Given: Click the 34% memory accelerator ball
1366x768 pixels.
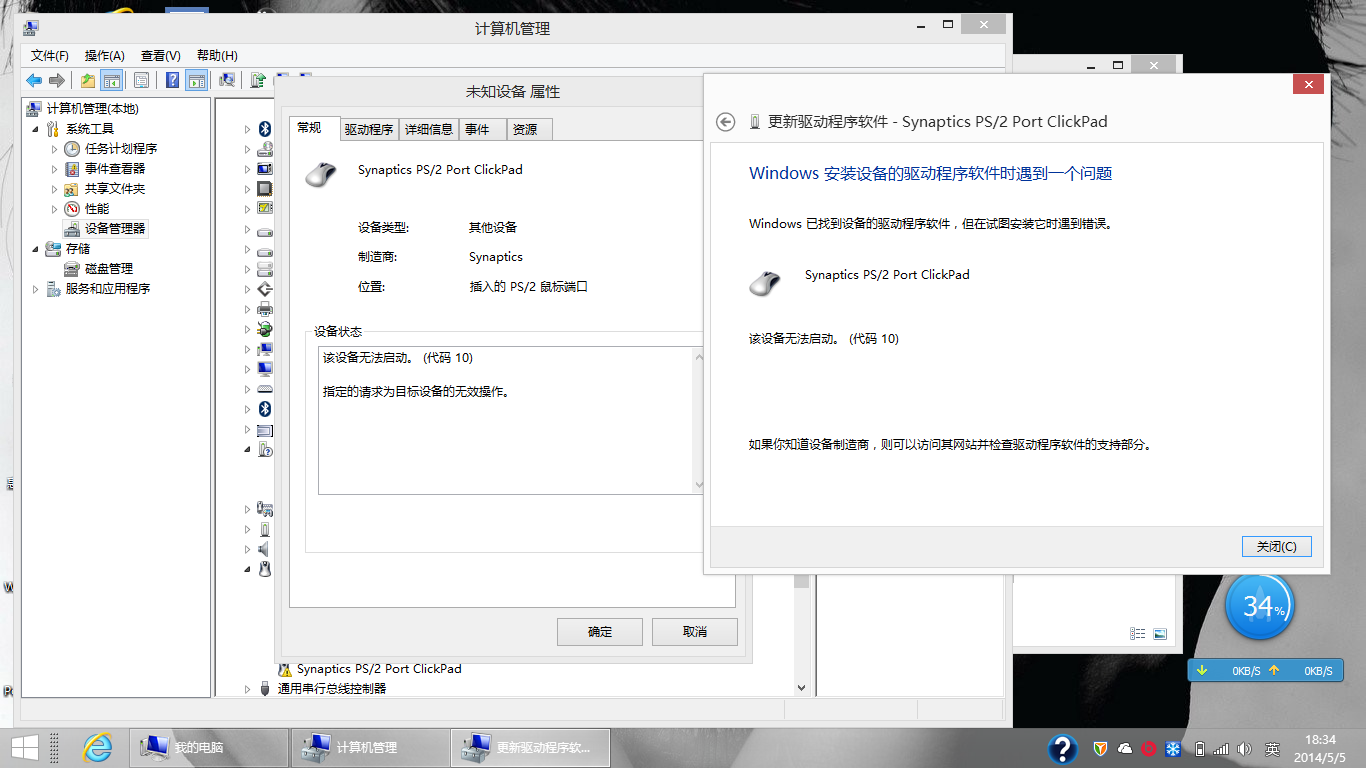Looking at the screenshot, I should click(1259, 606).
